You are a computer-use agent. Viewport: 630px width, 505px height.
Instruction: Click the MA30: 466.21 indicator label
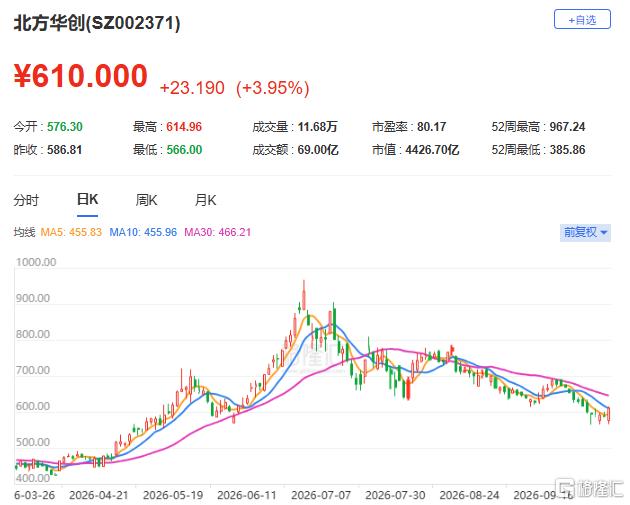pos(217,232)
